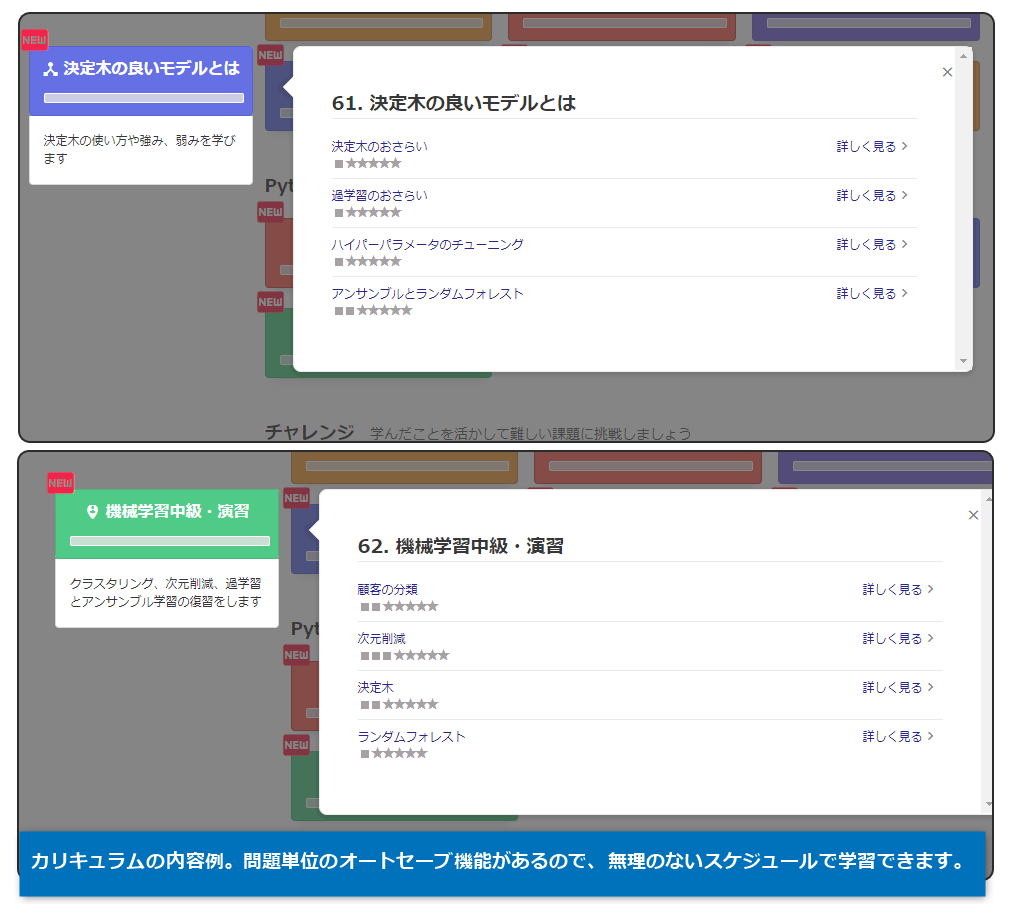Select ハイパーパラメータのチューニング lesson
This screenshot has width=1011, height=904.
[427, 244]
